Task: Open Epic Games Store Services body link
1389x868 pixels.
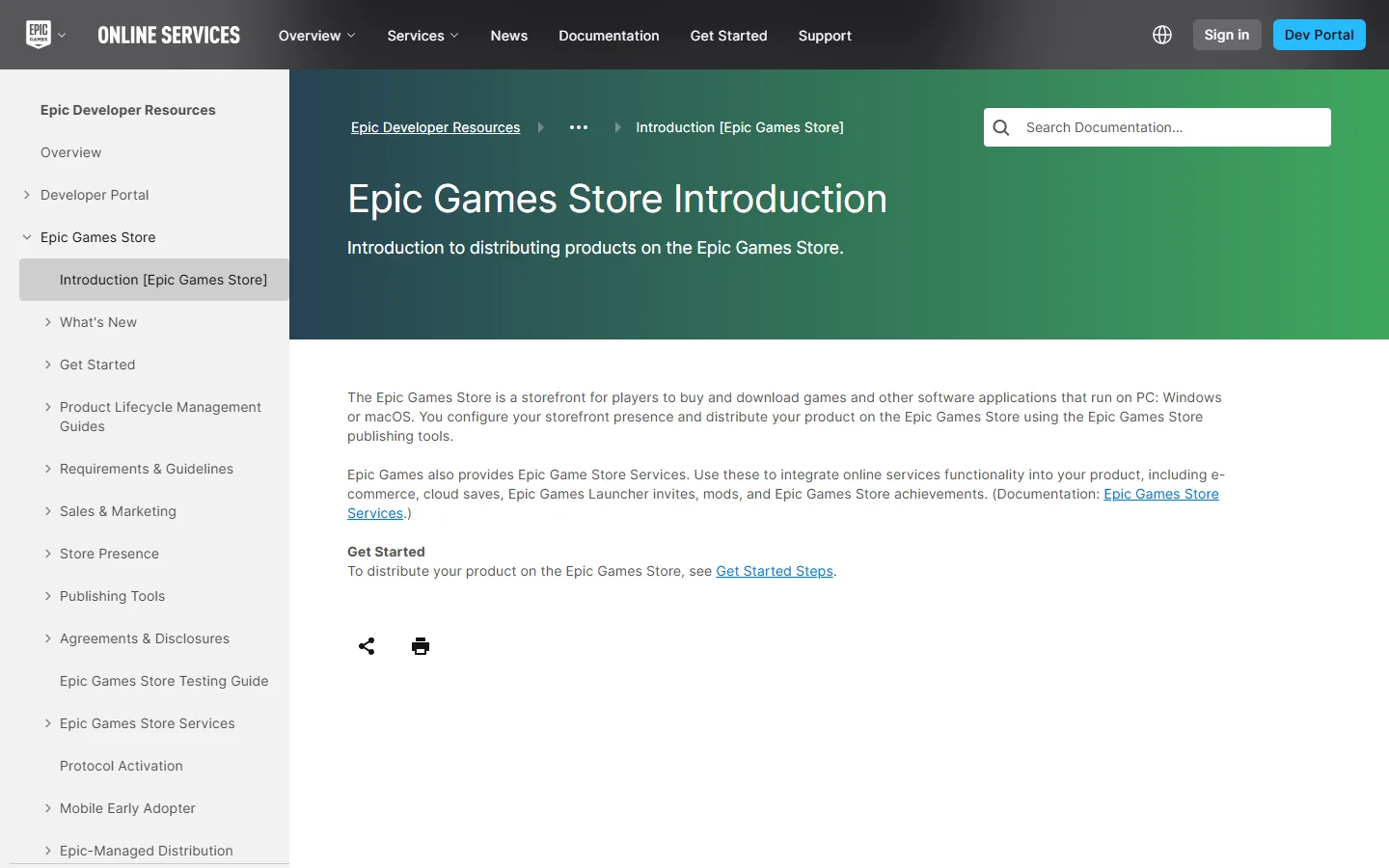Action: [1161, 494]
